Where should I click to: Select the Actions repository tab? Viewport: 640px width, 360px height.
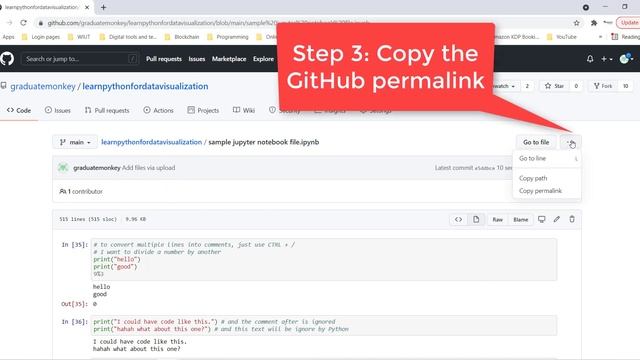tap(158, 110)
